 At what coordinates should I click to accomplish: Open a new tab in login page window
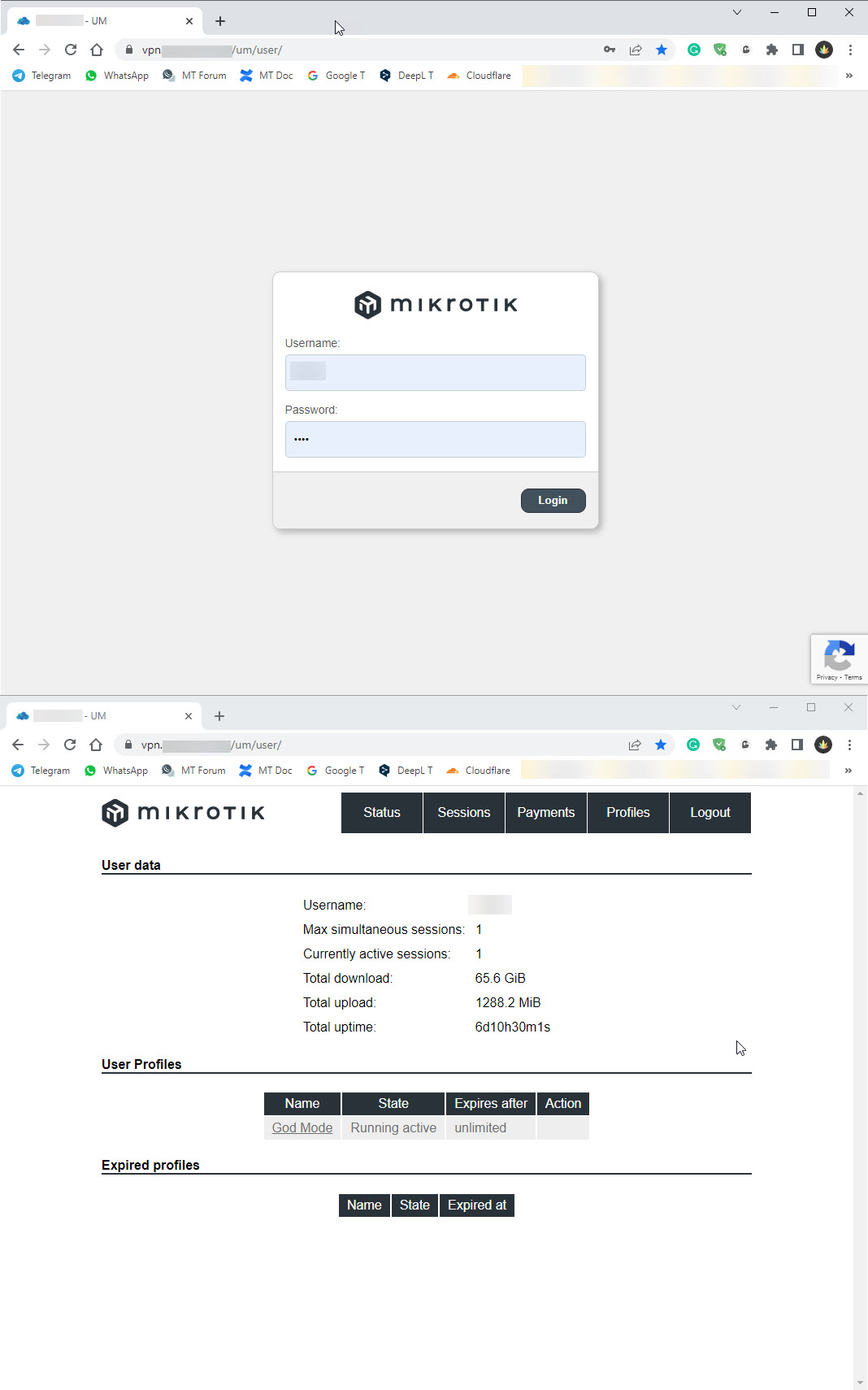point(220,21)
